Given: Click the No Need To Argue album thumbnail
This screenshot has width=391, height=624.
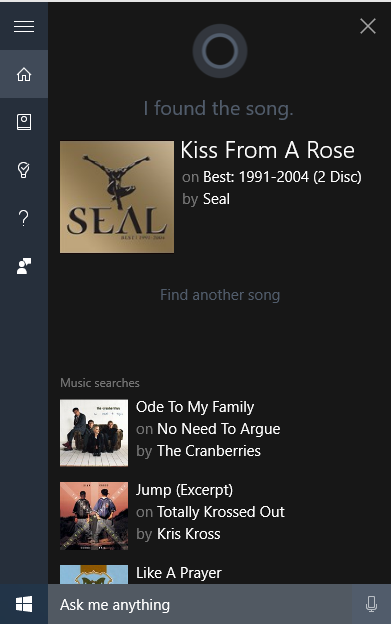Looking at the screenshot, I should [94, 433].
